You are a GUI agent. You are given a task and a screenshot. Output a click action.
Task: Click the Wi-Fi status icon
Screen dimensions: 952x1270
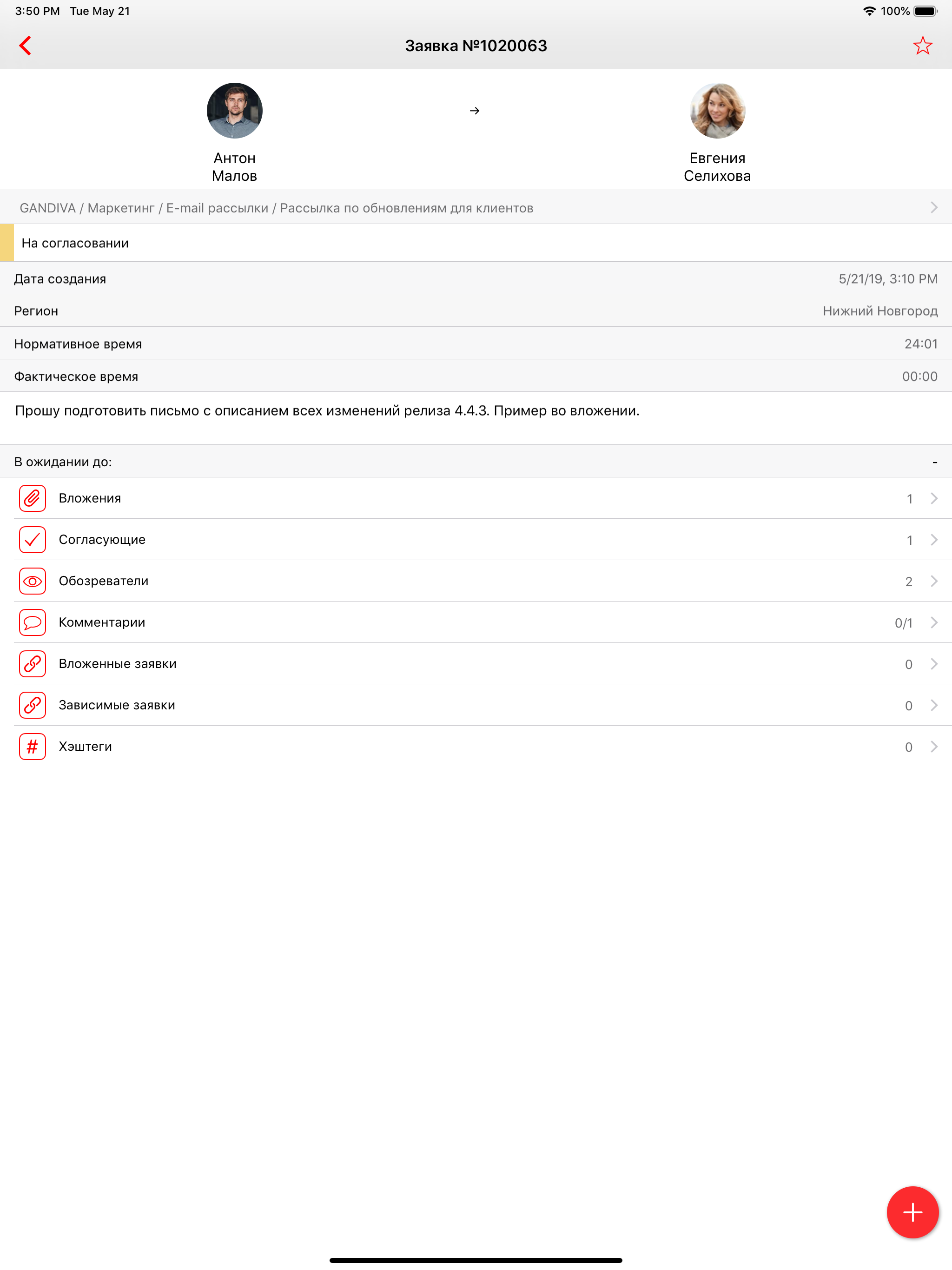[x=869, y=11]
